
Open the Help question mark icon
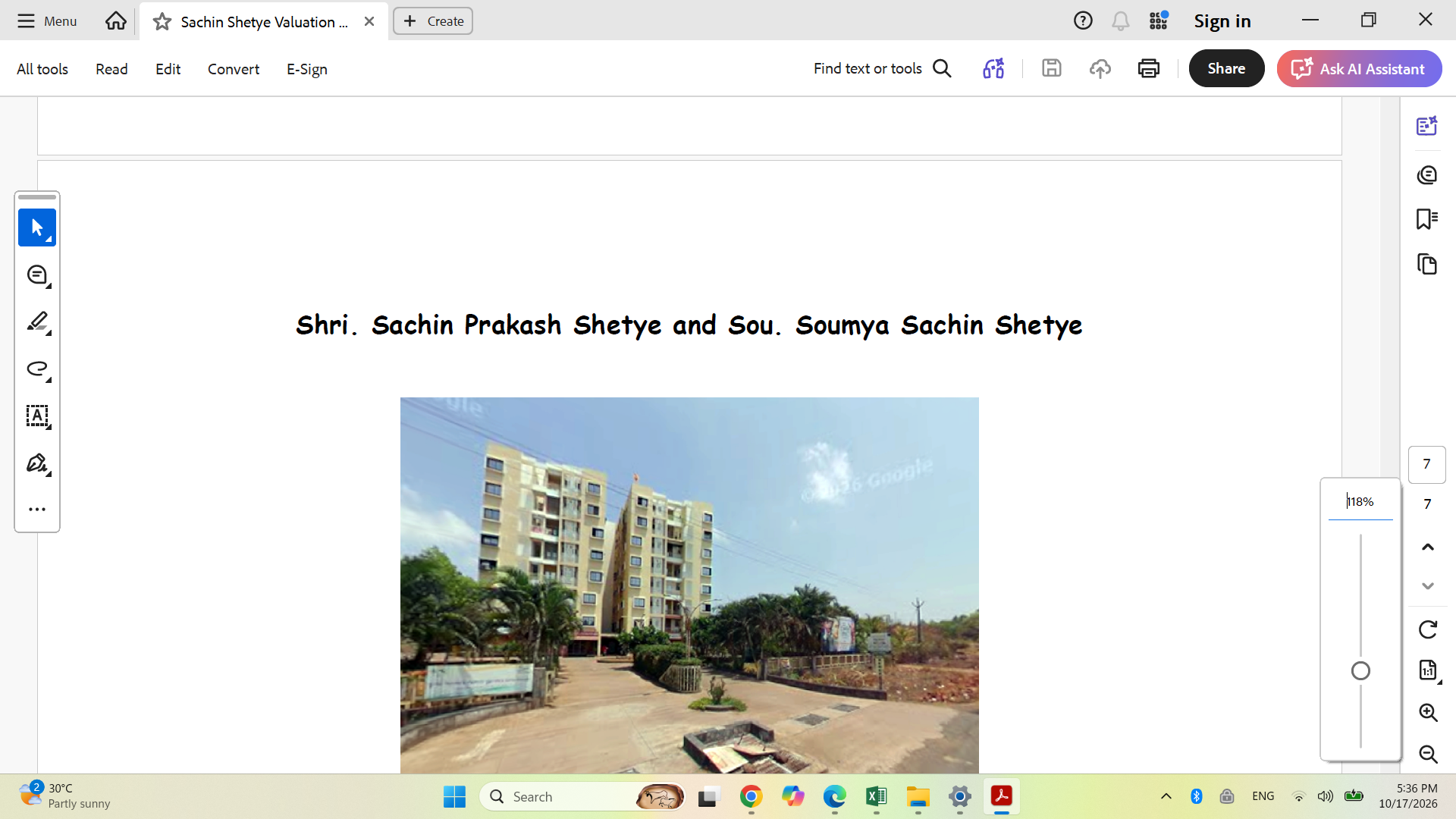click(x=1083, y=20)
